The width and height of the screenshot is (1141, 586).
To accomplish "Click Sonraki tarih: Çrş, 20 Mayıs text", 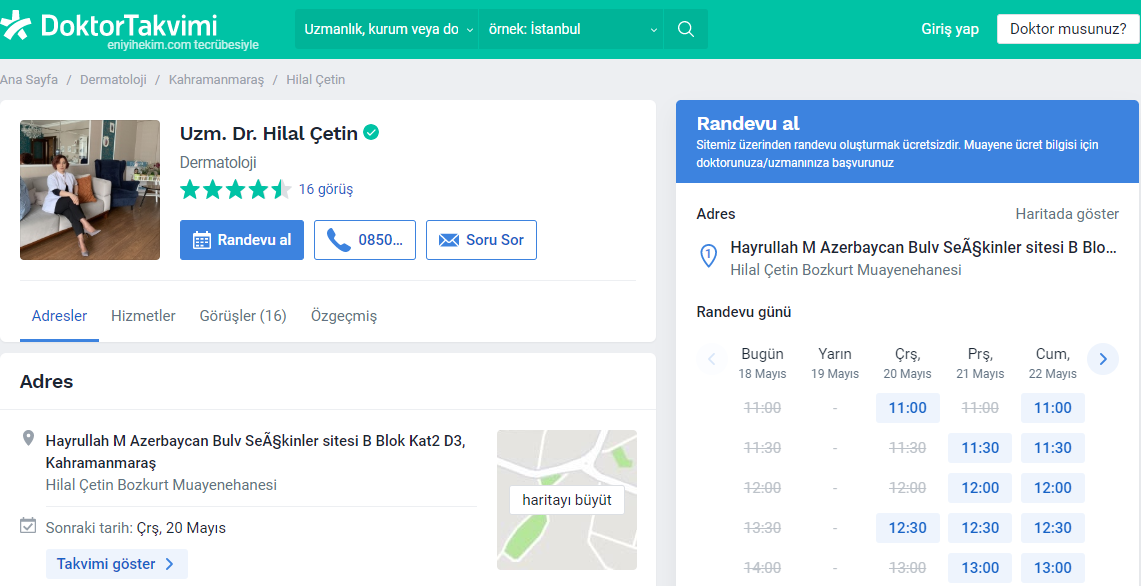I will click(136, 528).
